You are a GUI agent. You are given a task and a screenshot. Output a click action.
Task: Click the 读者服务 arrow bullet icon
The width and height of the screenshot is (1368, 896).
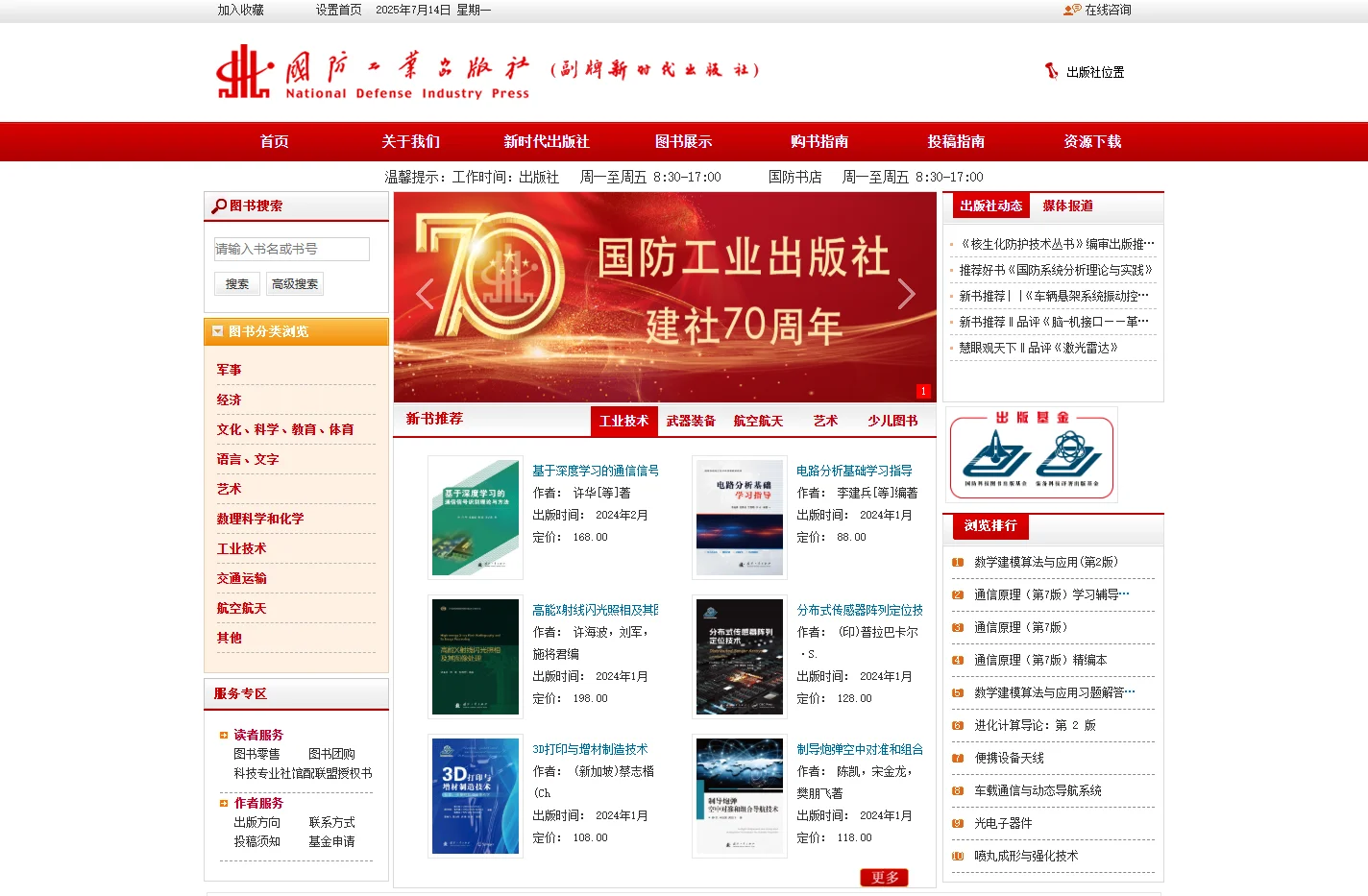(x=224, y=736)
